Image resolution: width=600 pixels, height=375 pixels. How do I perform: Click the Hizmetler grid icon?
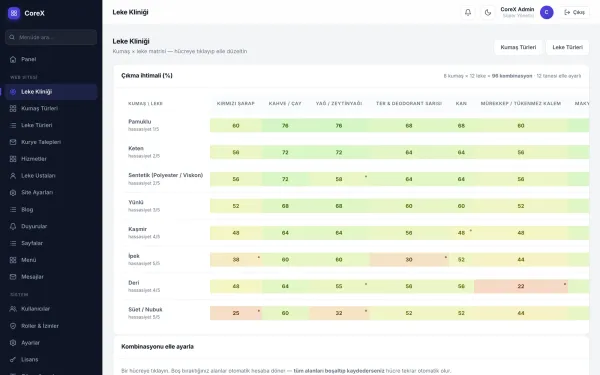[x=13, y=159]
